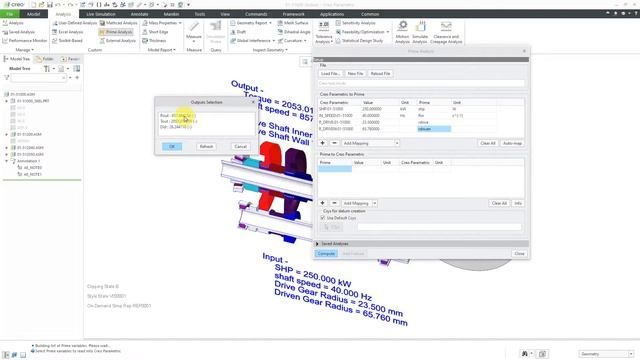640x360 pixels.
Task: Open Geometry Report dropdown
Action: click(251, 23)
